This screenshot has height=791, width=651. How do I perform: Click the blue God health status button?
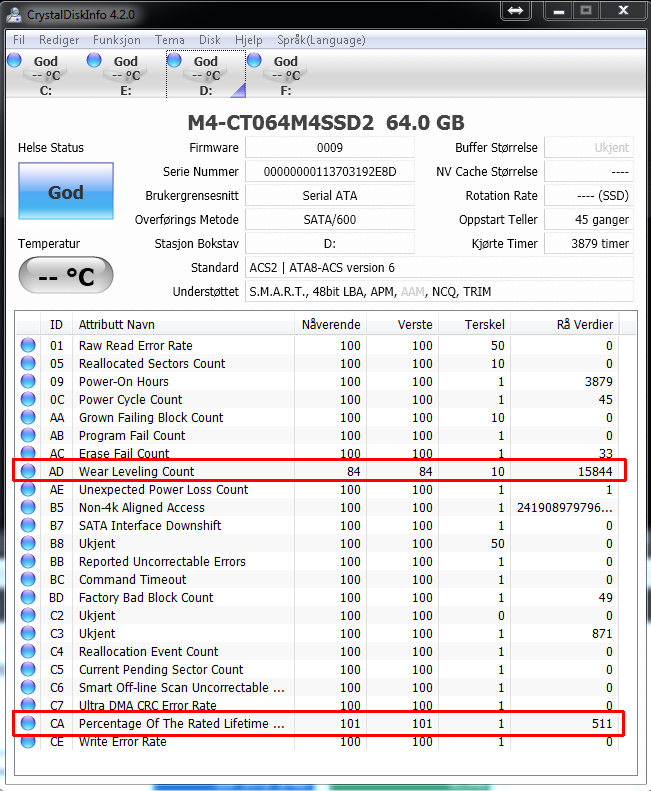pyautogui.click(x=66, y=191)
